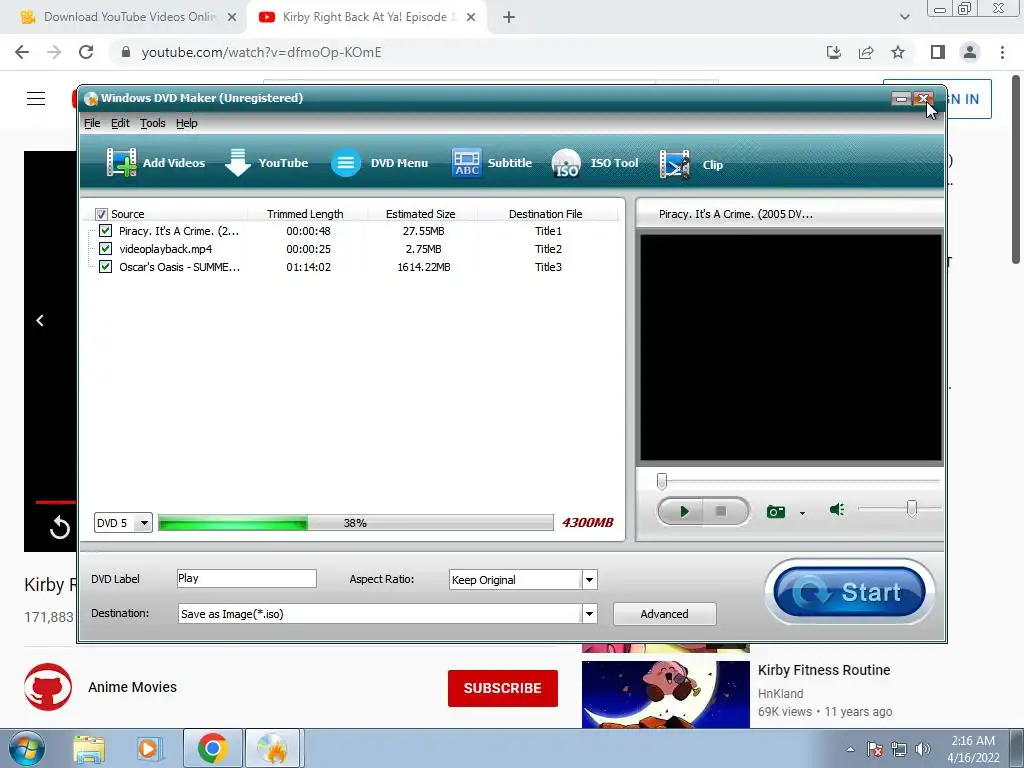
Task: Open File Explorer from taskbar
Action: [x=89, y=749]
